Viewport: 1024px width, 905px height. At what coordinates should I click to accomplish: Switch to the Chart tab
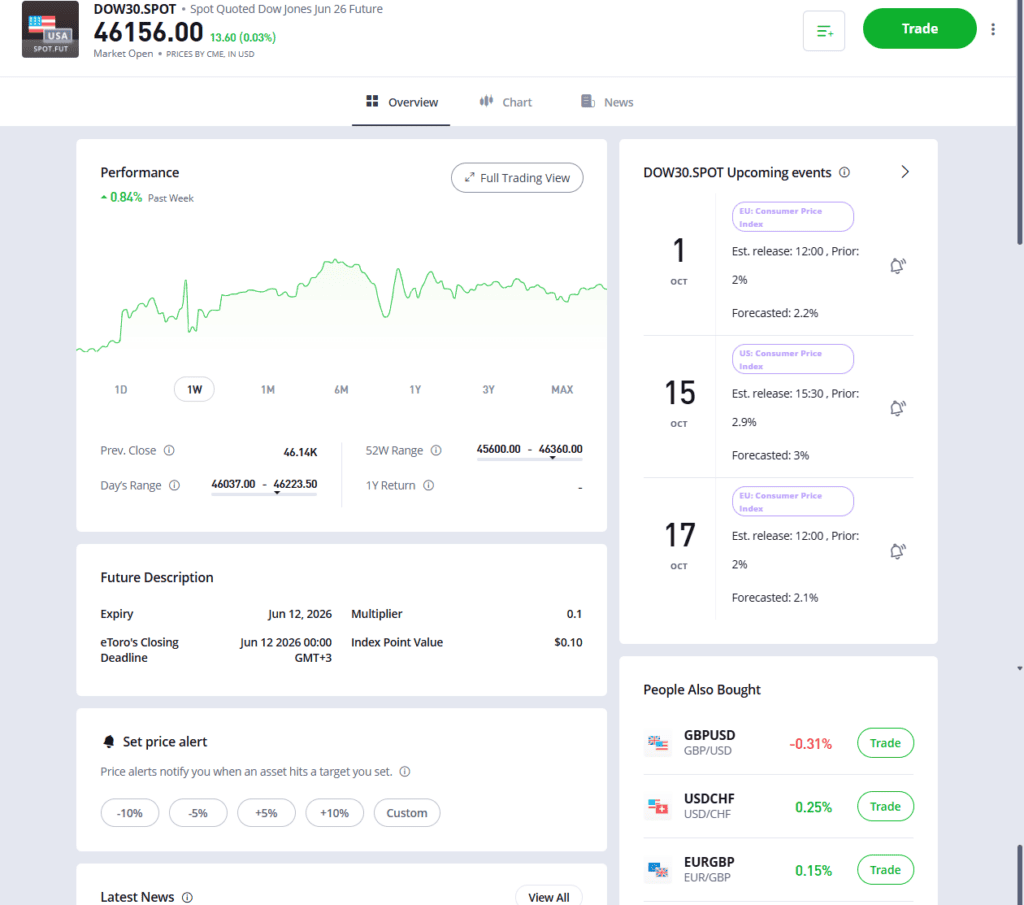coord(505,102)
